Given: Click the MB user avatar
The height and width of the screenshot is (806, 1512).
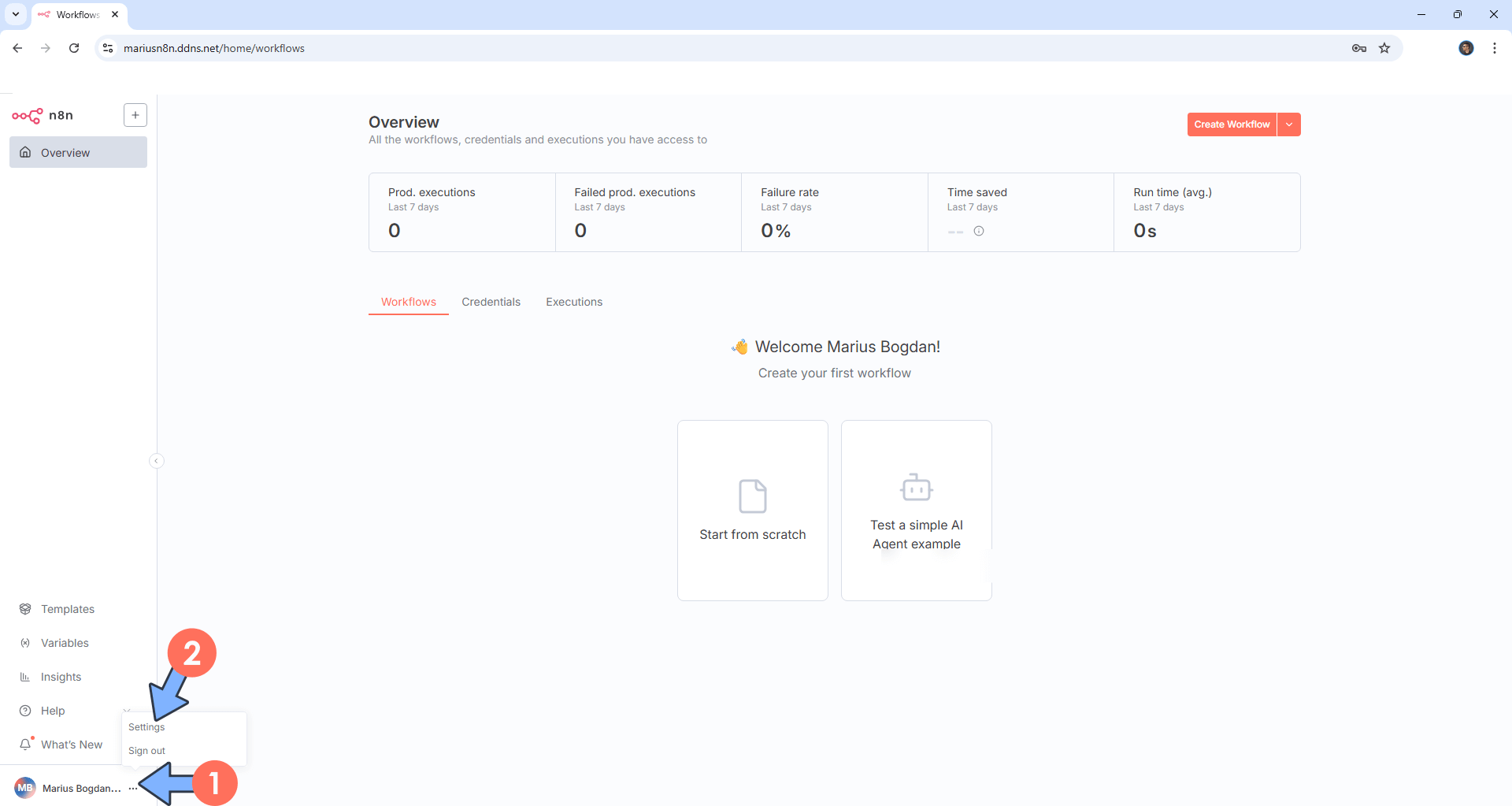Looking at the screenshot, I should tap(25, 788).
